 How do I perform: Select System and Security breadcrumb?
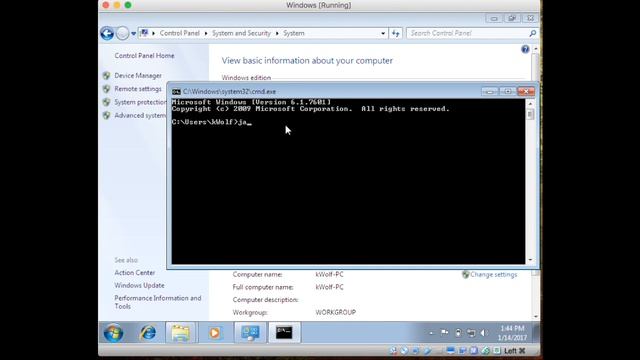coord(241,33)
